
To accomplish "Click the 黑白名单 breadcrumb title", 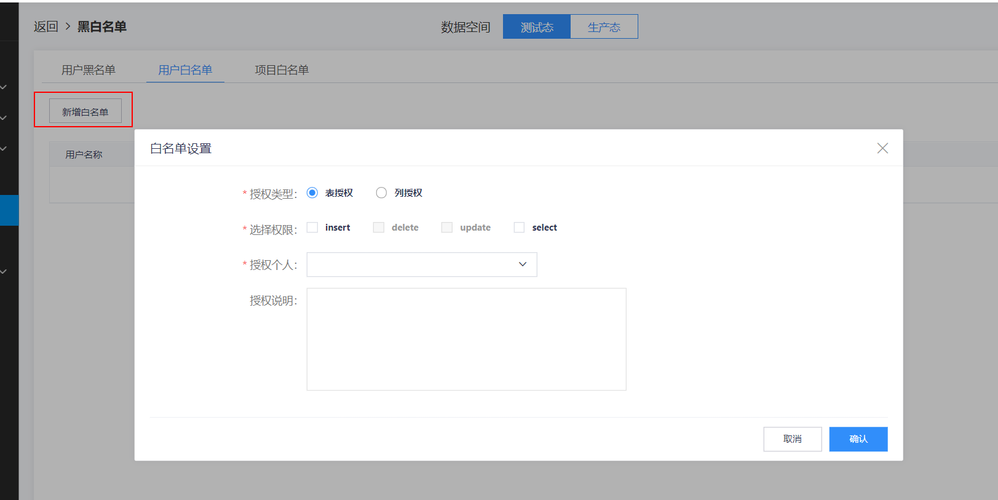I will (102, 27).
